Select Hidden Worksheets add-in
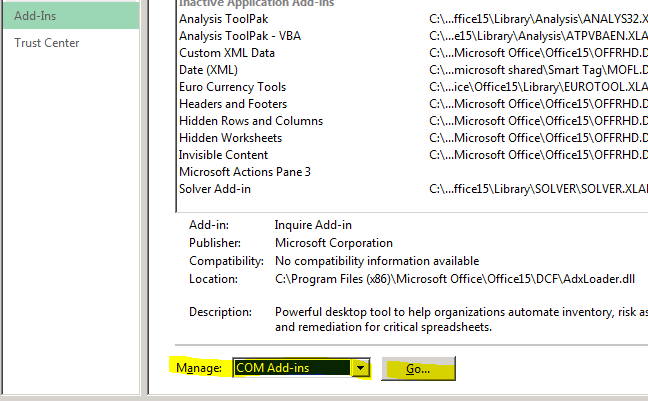The height and width of the screenshot is (401, 648). tap(230, 138)
